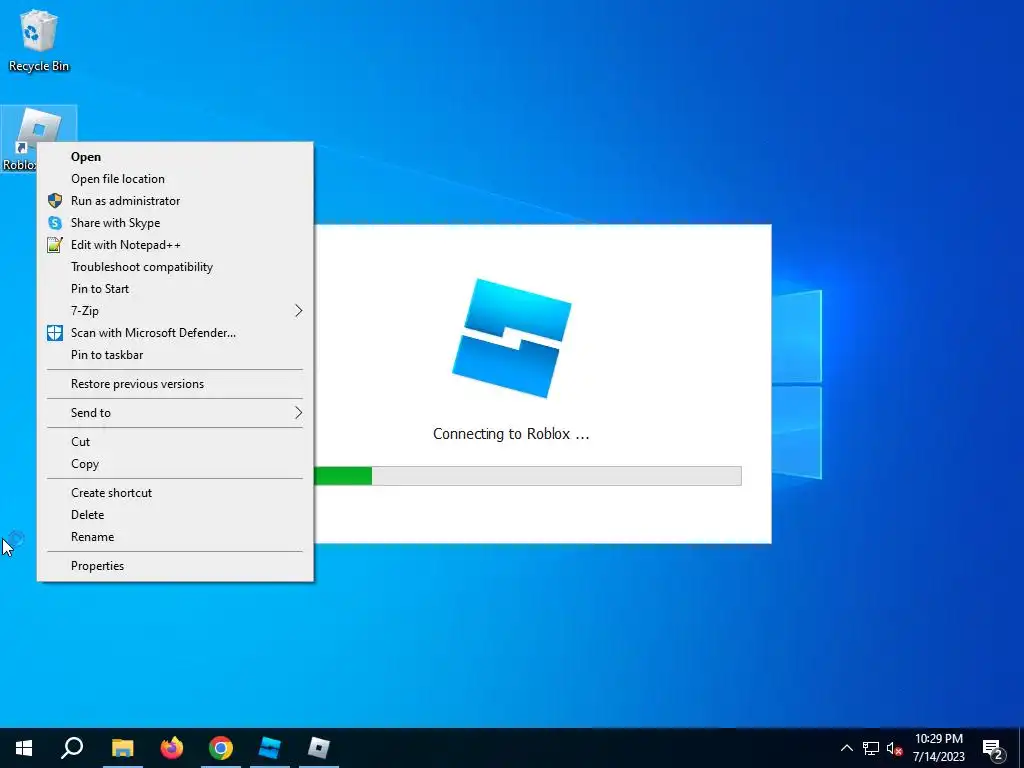Open Properties from context menu
Image resolution: width=1024 pixels, height=768 pixels.
click(175, 566)
